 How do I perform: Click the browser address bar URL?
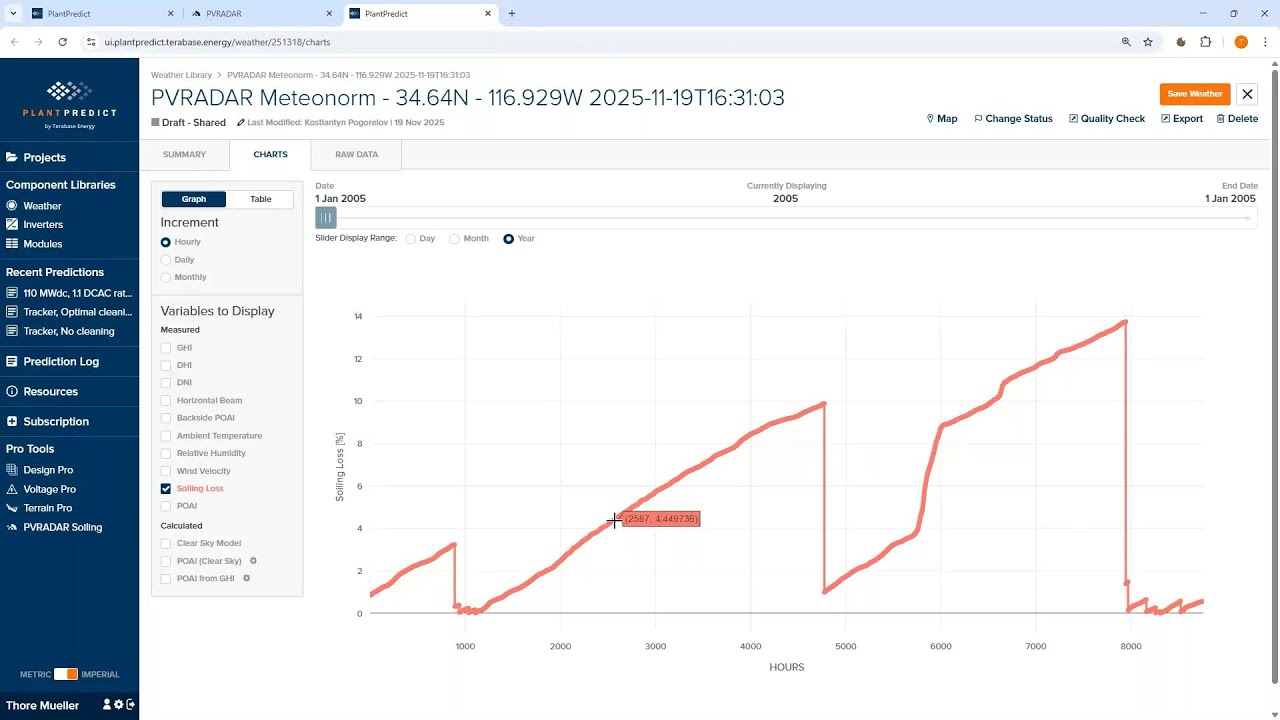[x=217, y=42]
